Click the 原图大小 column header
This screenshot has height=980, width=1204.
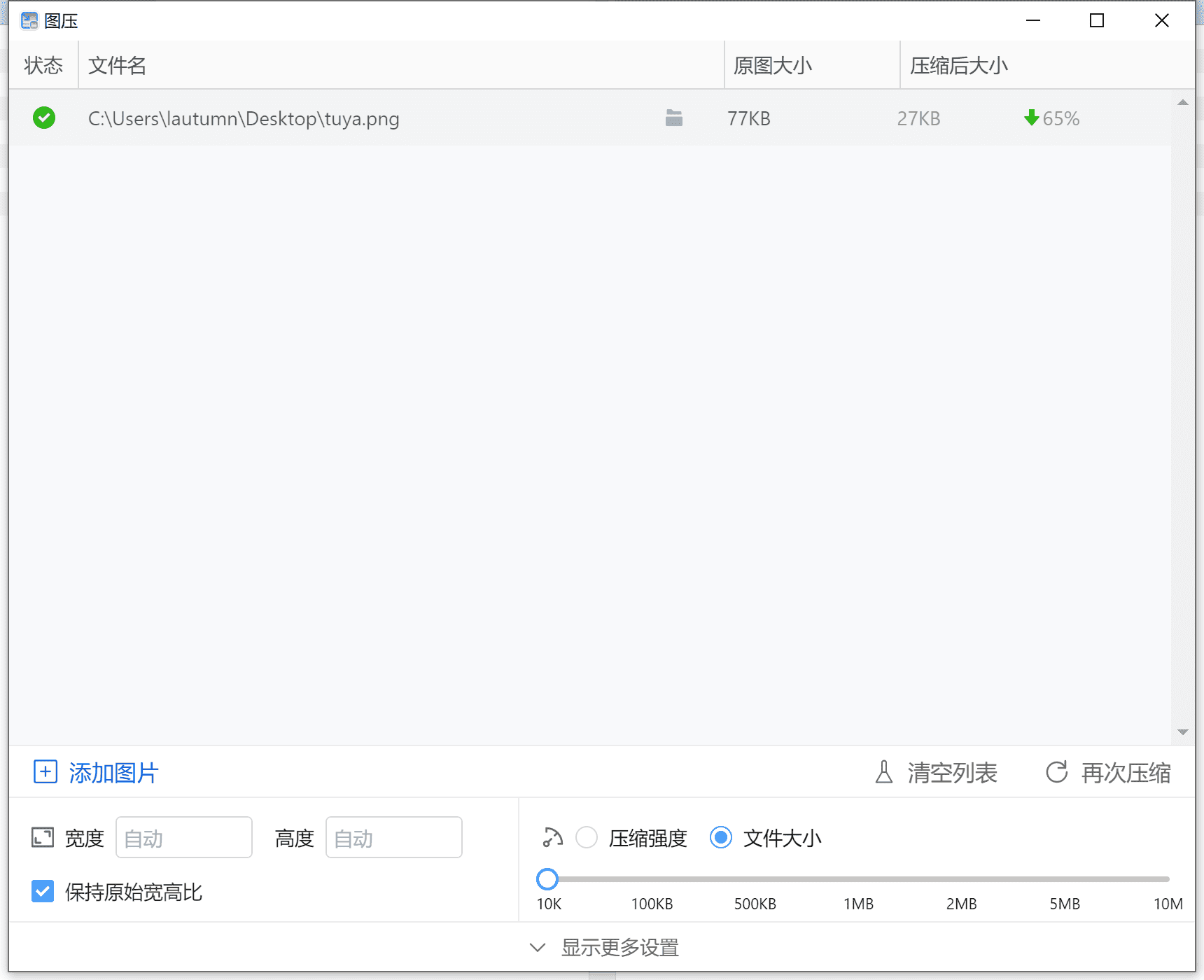tap(771, 64)
